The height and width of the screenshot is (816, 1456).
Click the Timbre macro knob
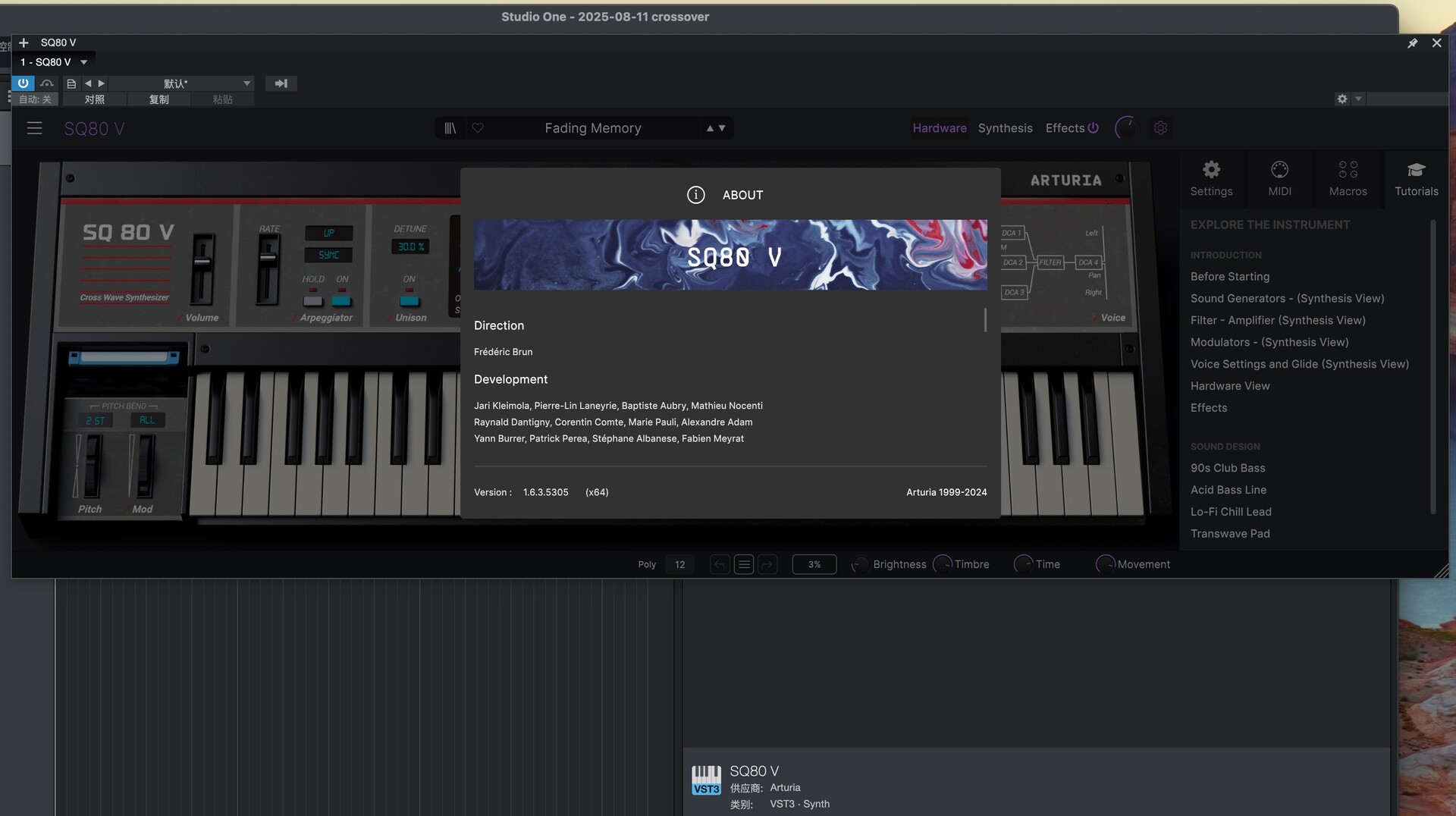tap(943, 564)
